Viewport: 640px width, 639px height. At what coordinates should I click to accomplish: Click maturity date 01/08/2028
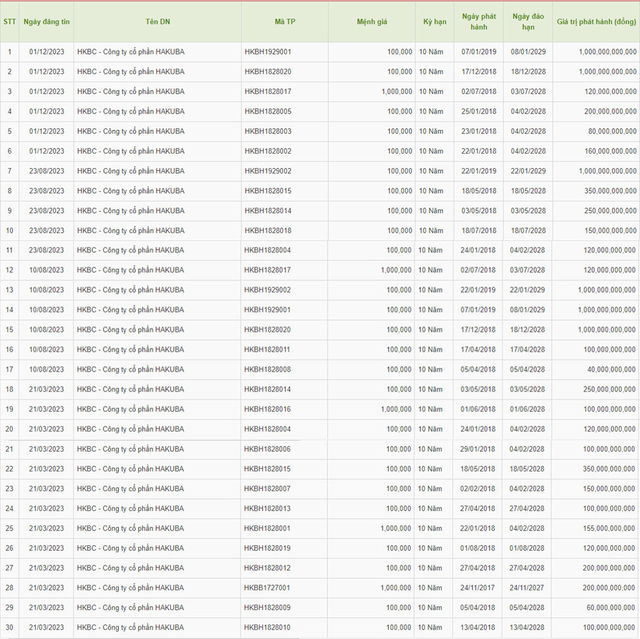click(526, 548)
